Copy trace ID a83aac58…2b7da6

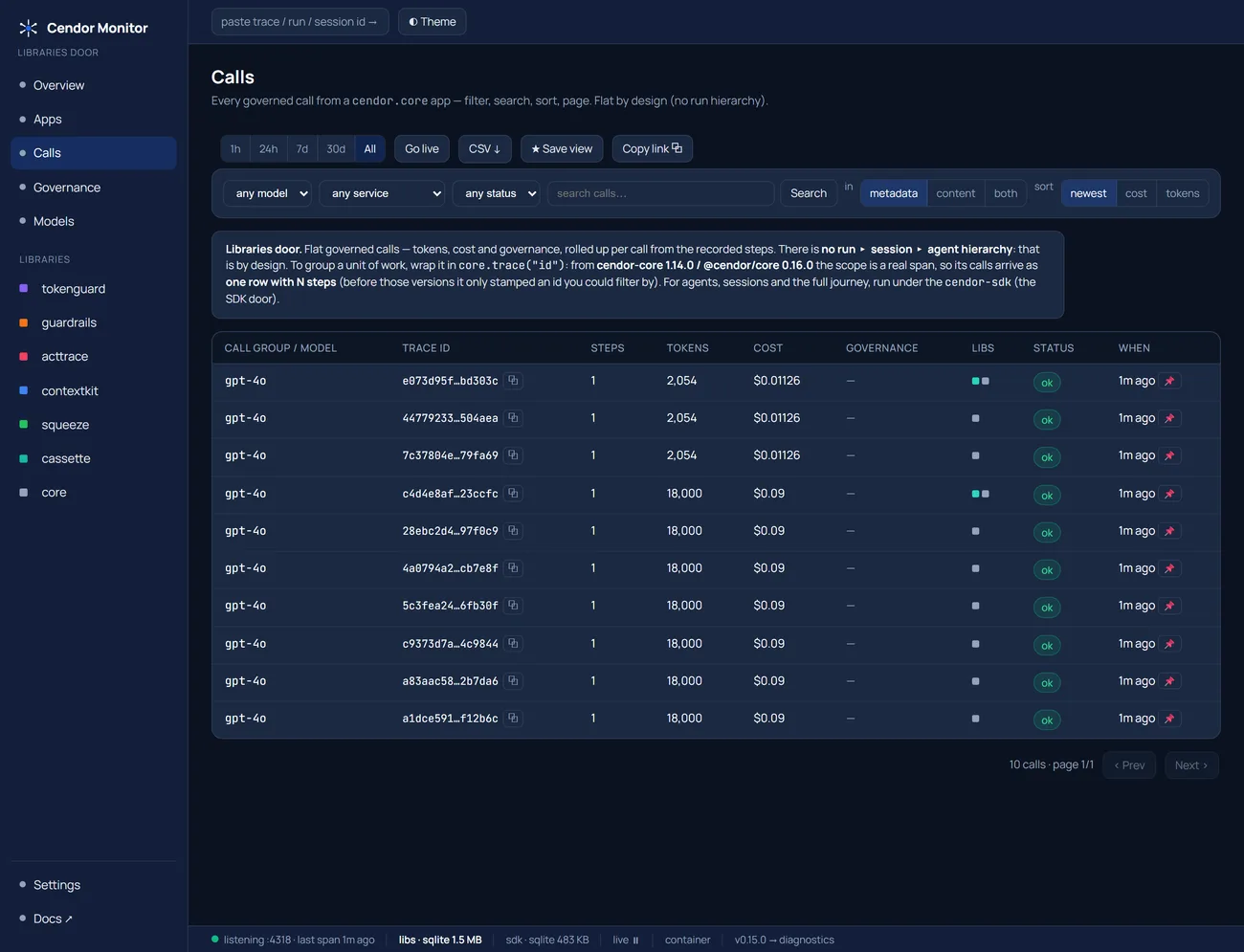click(513, 681)
